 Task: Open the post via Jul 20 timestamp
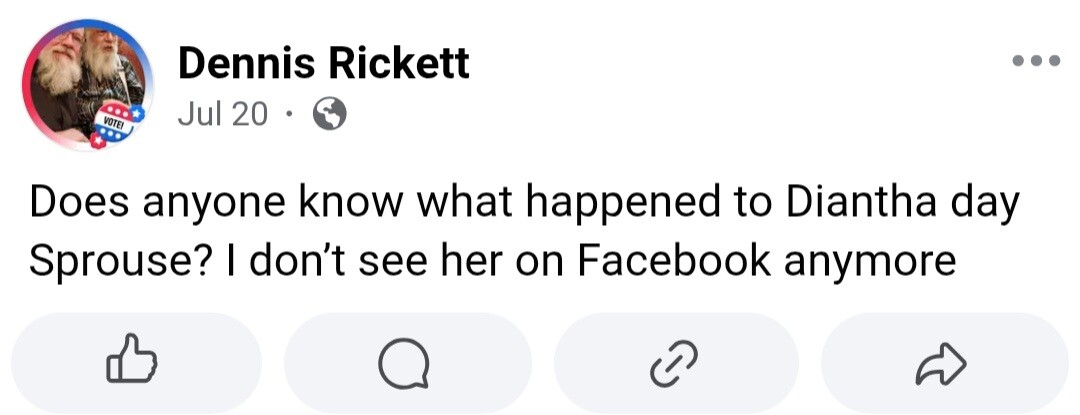pos(222,115)
